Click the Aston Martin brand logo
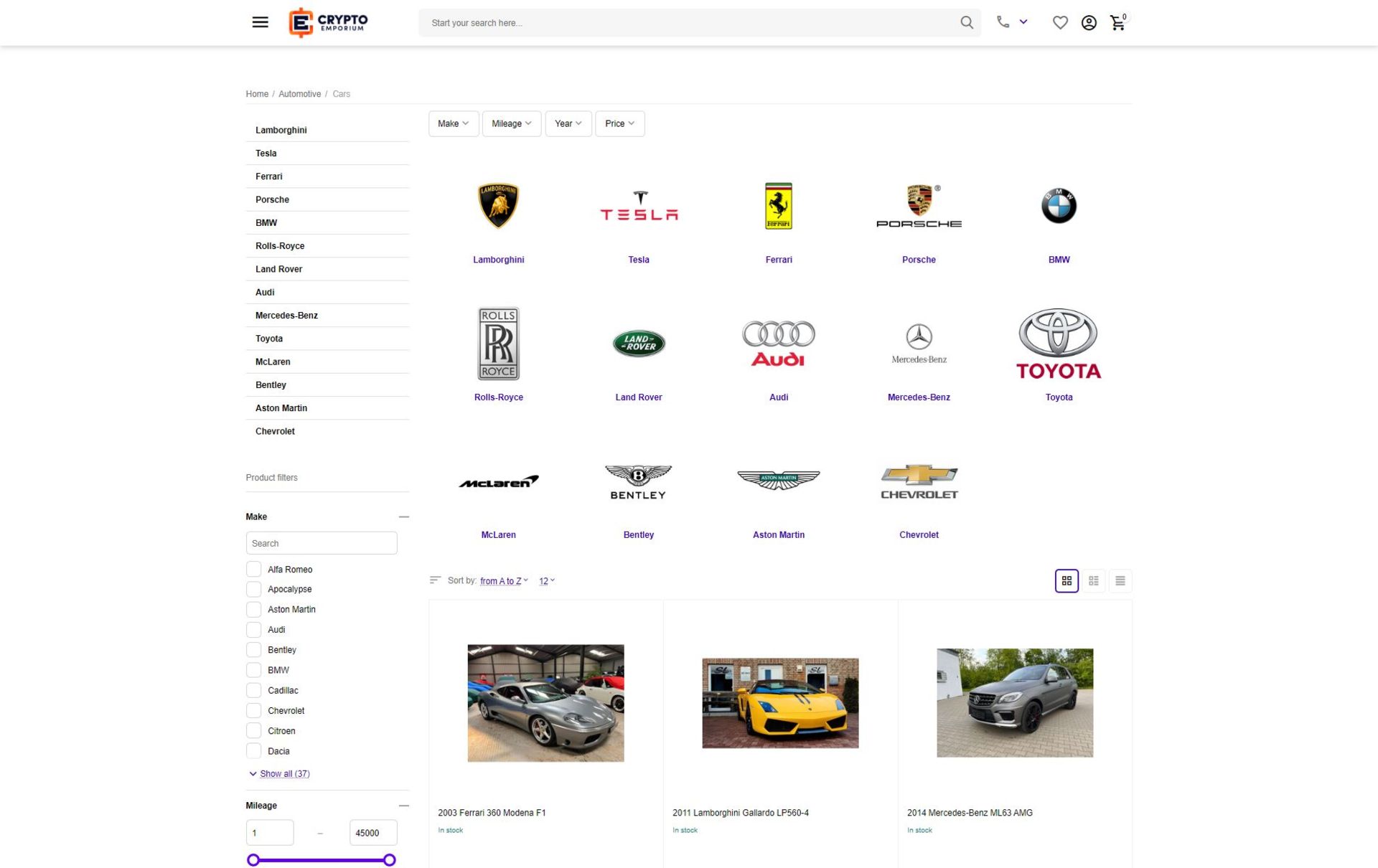This screenshot has width=1378, height=868. [x=779, y=480]
